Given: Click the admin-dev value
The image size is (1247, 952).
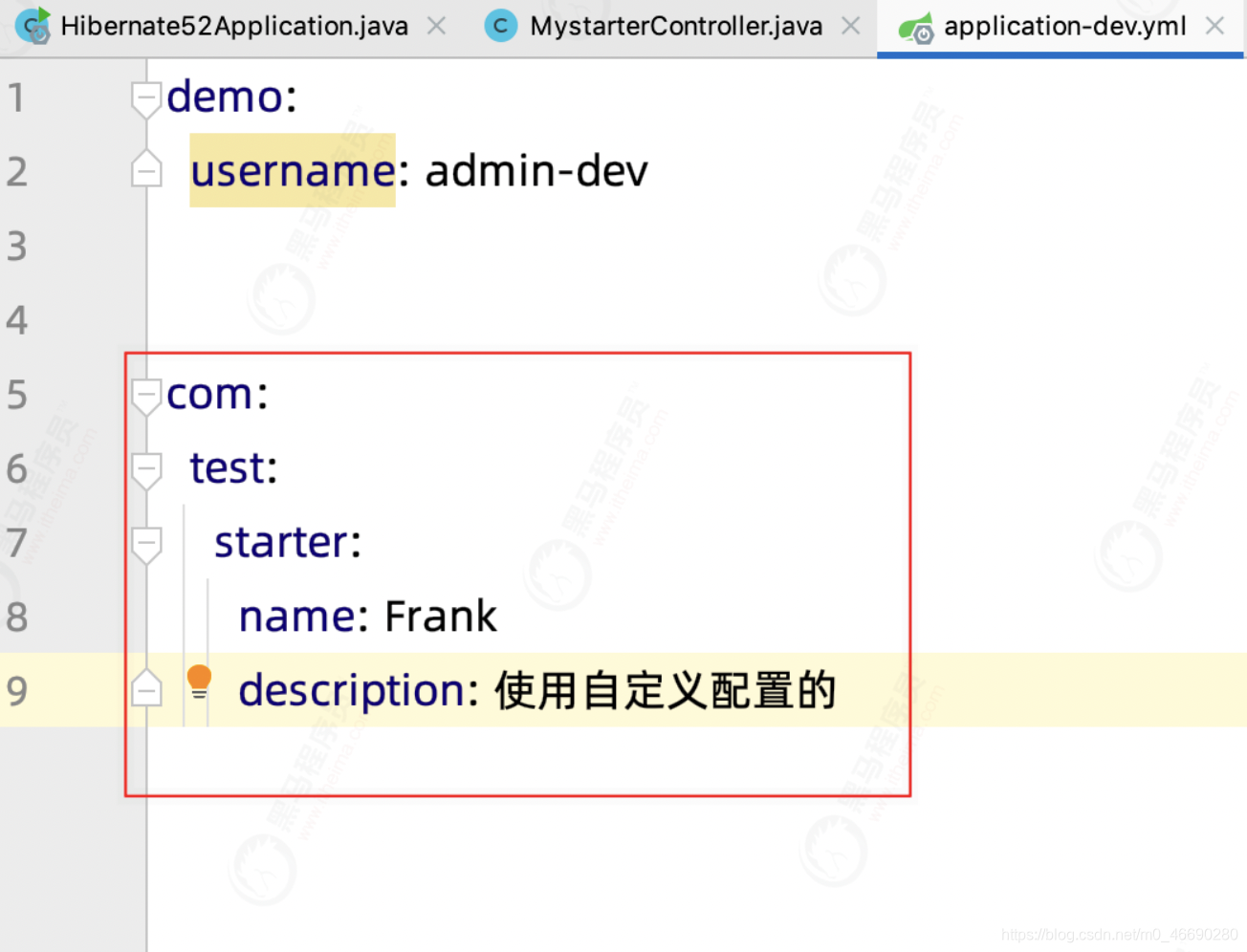Looking at the screenshot, I should coord(536,171).
